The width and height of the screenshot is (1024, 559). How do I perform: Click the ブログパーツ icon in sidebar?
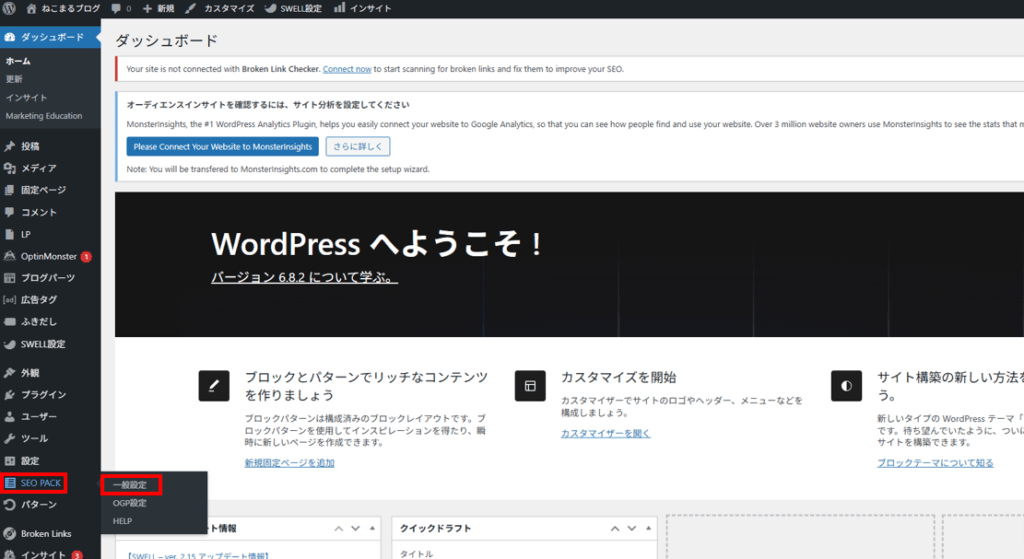point(10,278)
